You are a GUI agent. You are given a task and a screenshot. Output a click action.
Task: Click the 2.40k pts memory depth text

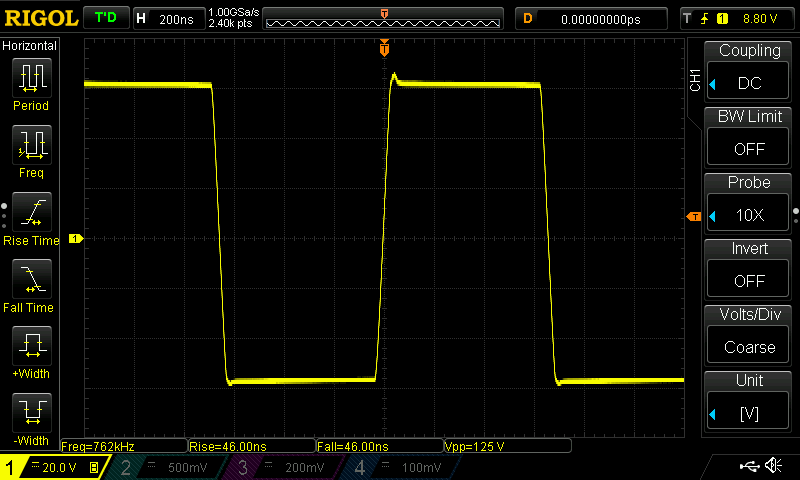(x=231, y=23)
